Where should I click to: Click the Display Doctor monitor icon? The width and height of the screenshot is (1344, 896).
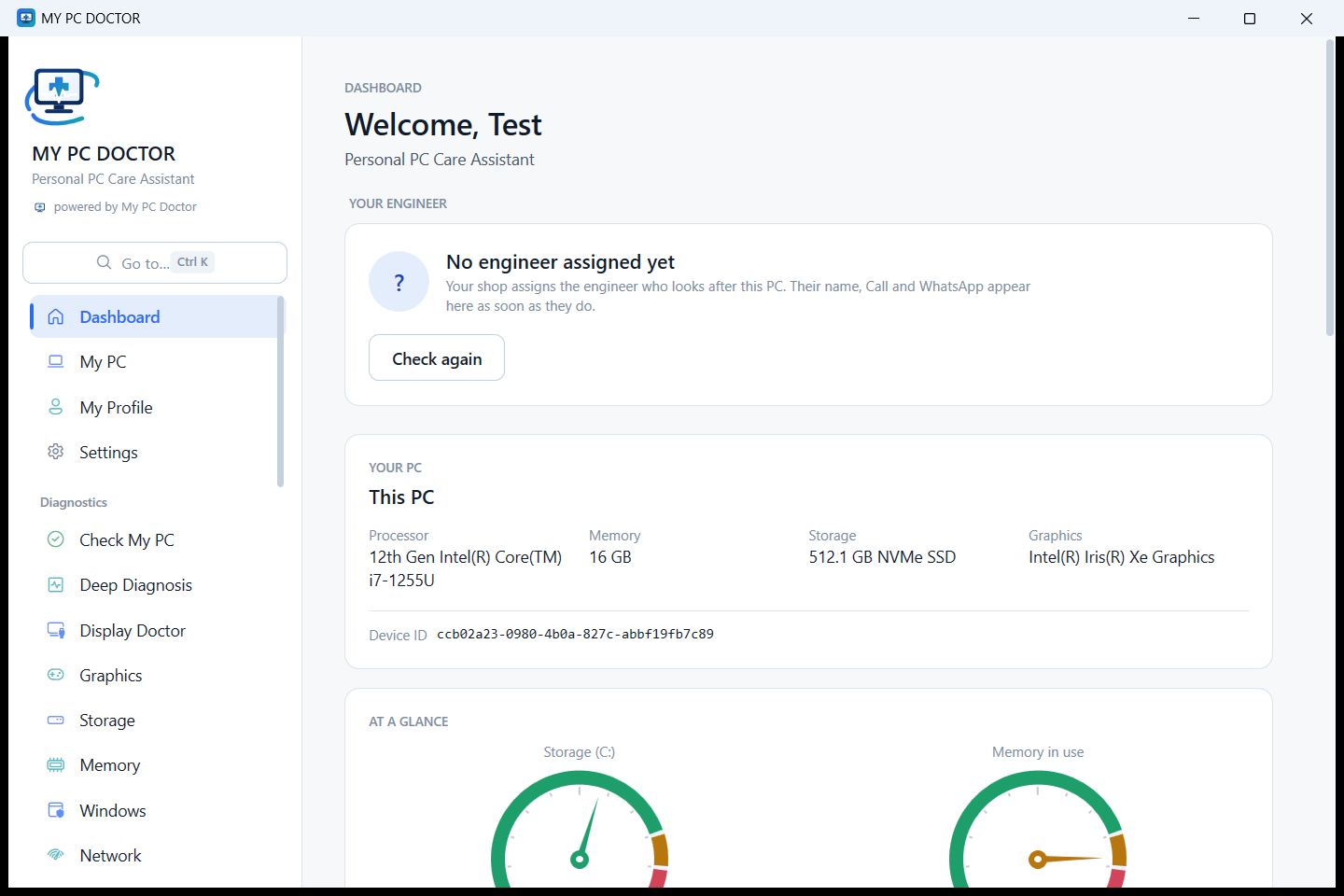coord(56,630)
